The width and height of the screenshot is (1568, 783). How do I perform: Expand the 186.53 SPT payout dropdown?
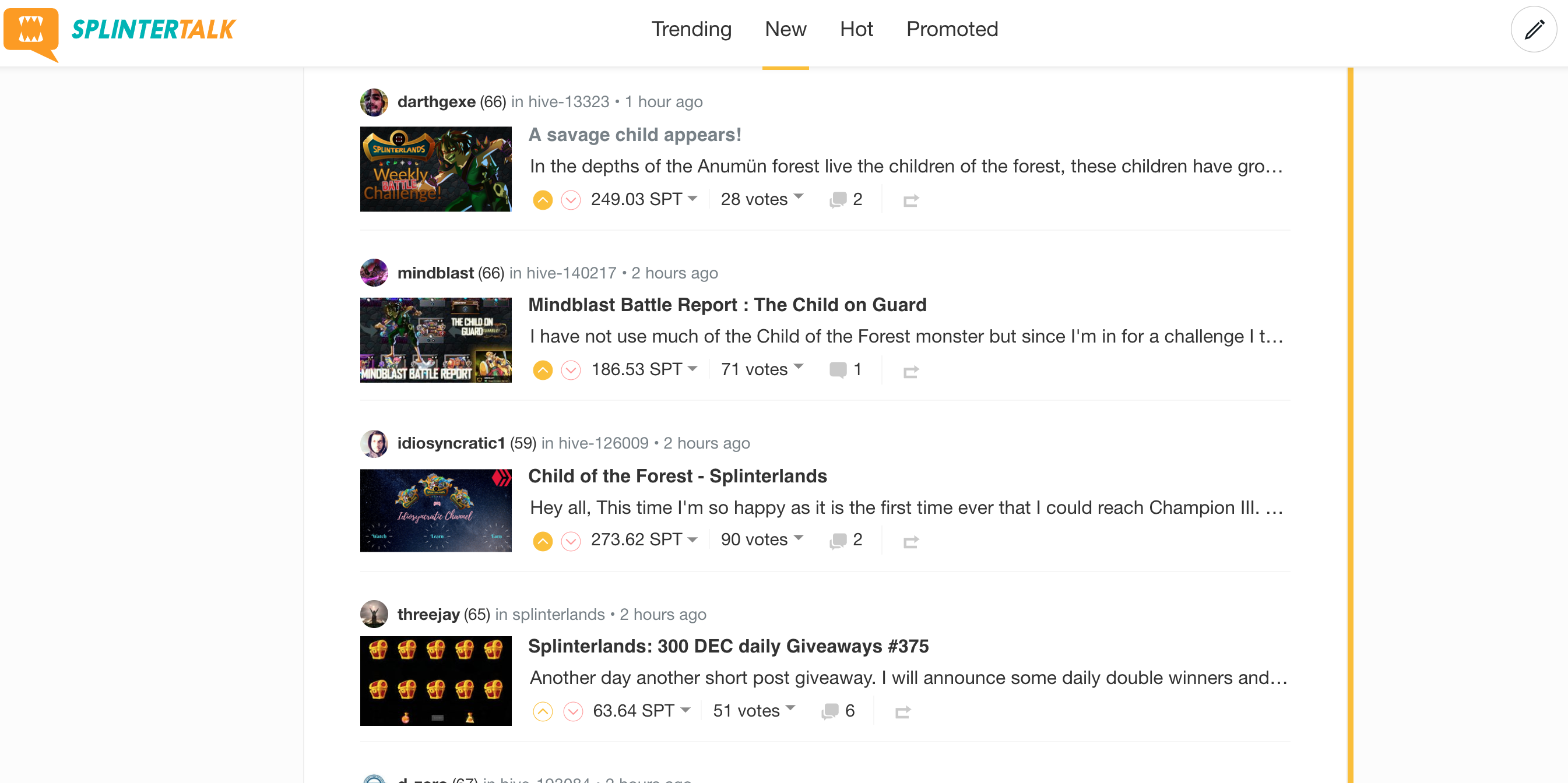[644, 369]
